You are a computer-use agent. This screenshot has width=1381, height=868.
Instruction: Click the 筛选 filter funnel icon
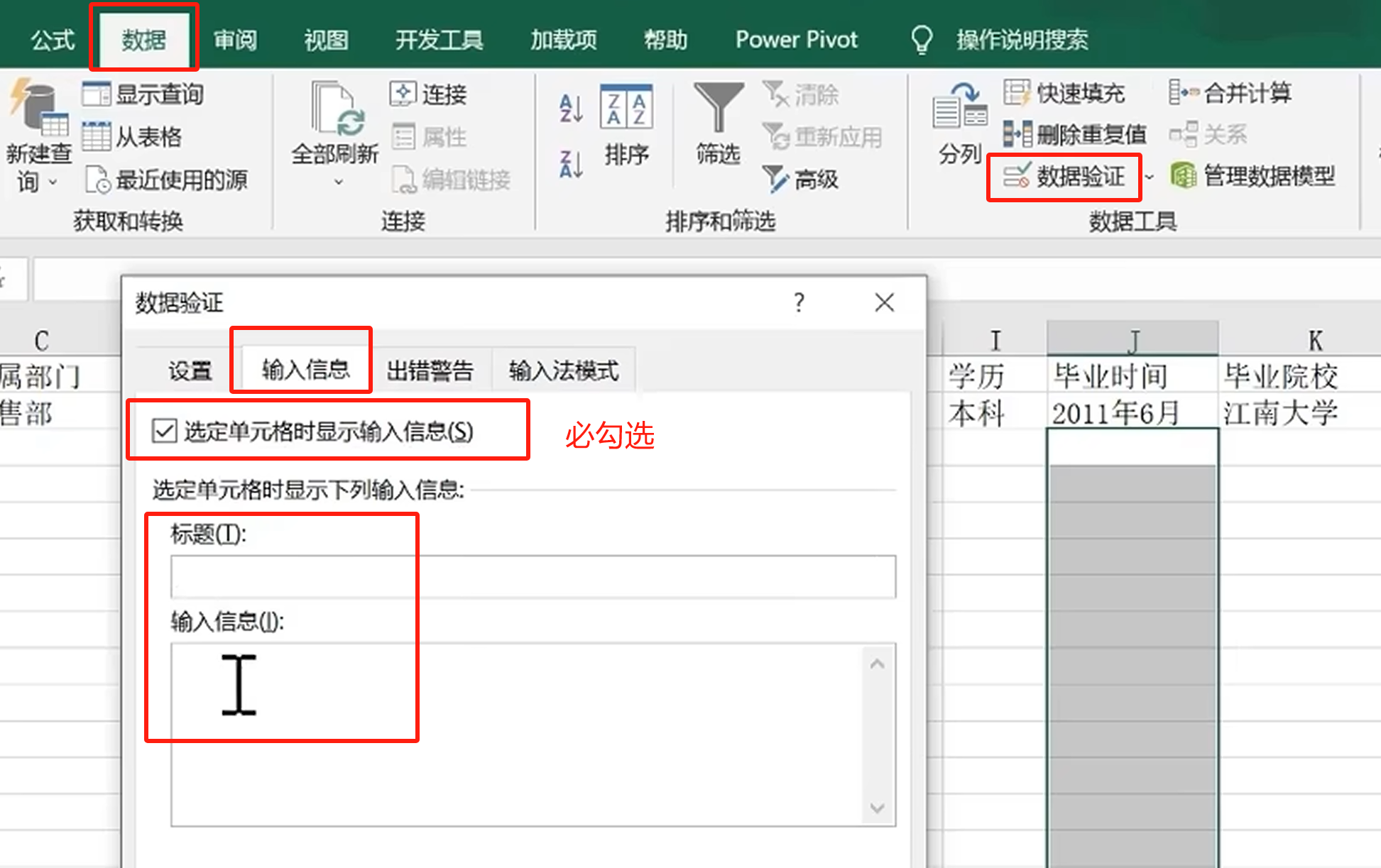coord(718,108)
